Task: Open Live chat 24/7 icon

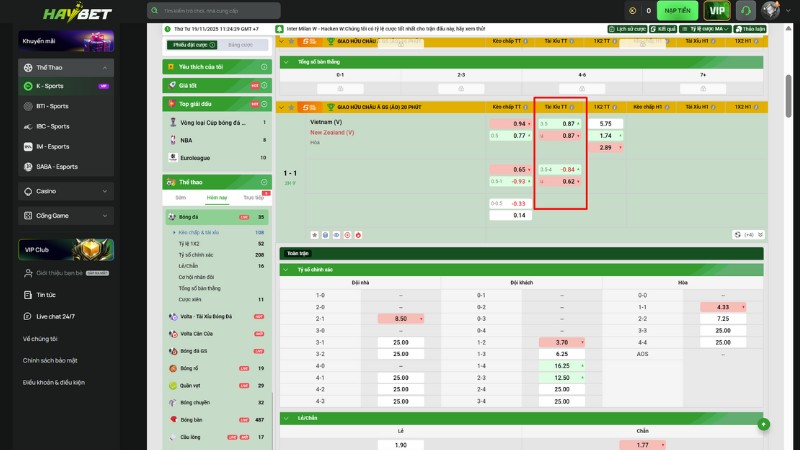Action: point(28,316)
